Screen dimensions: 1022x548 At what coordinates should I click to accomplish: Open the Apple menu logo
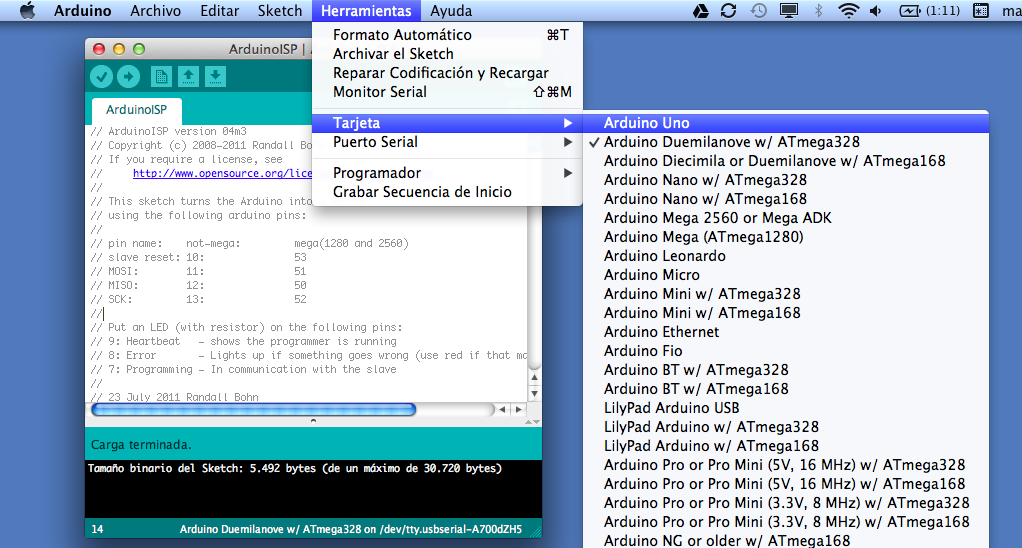[x=27, y=10]
